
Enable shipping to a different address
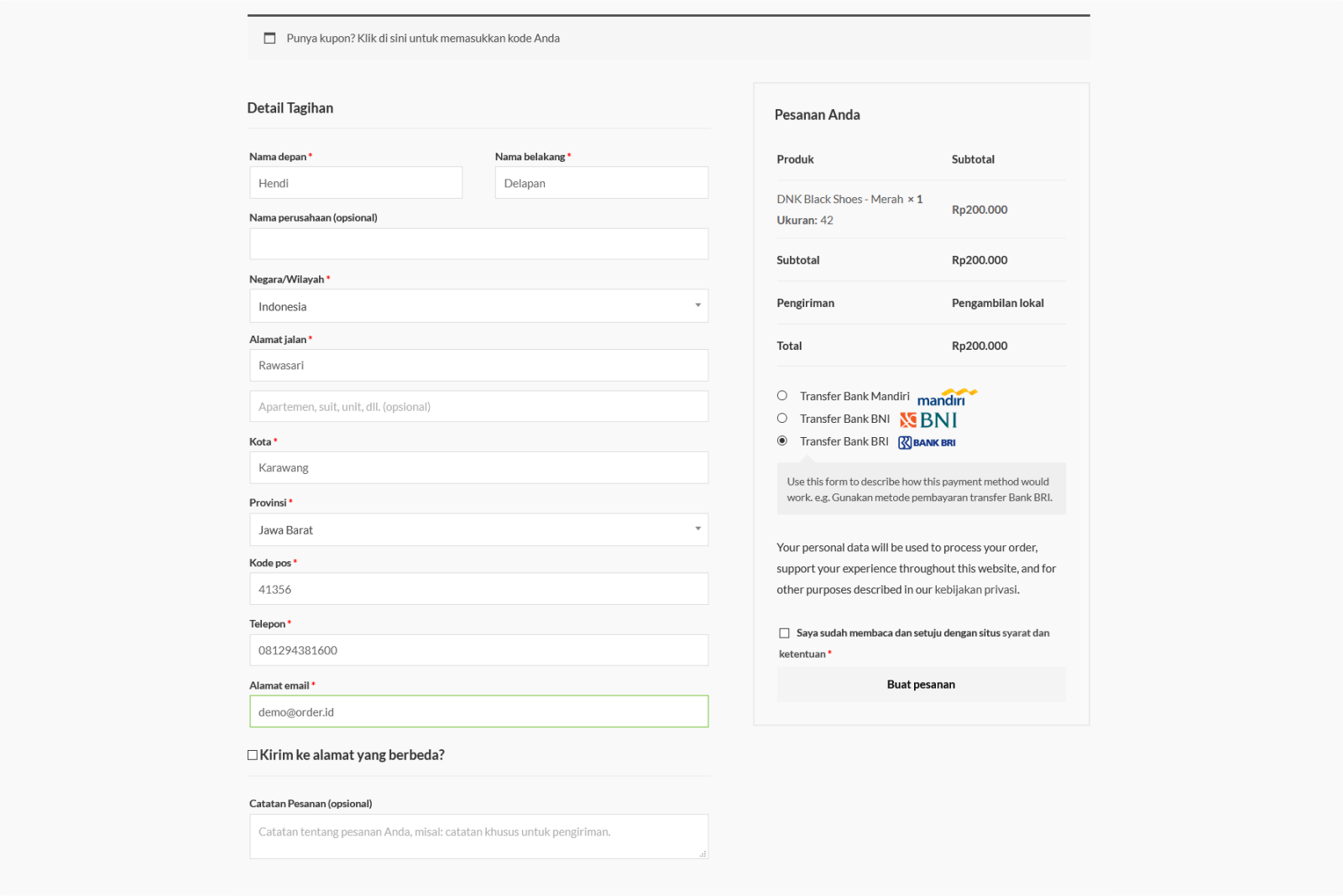(253, 755)
